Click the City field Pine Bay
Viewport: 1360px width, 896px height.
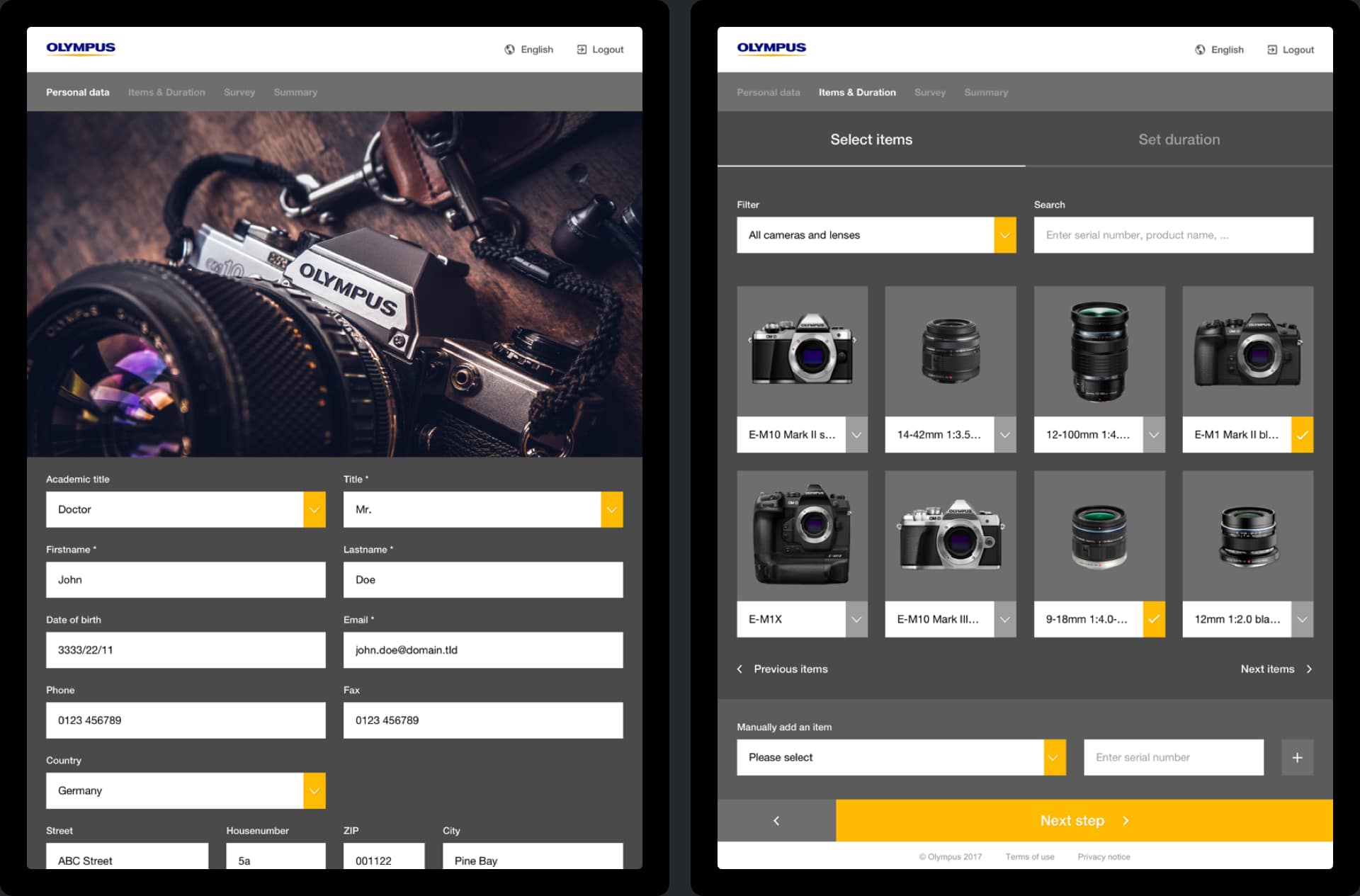pos(533,856)
